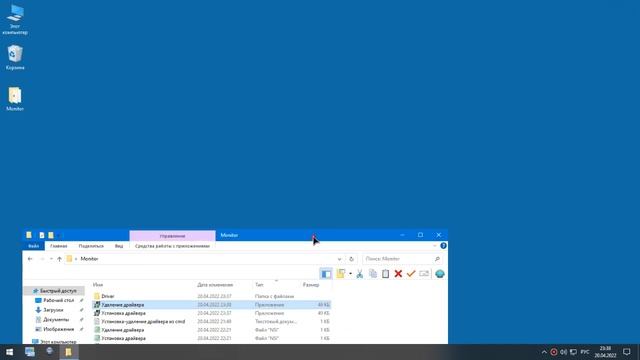Screen dimensions: 640x360
Task: Click the orange checkmark toolbar icon
Action: point(411,274)
